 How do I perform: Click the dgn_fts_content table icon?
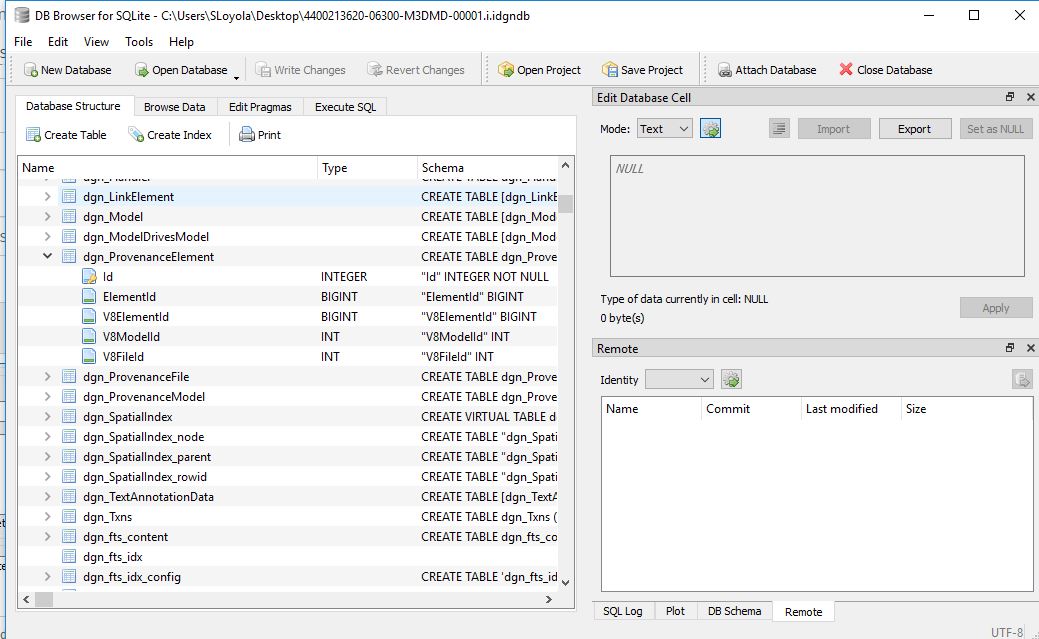tap(69, 536)
